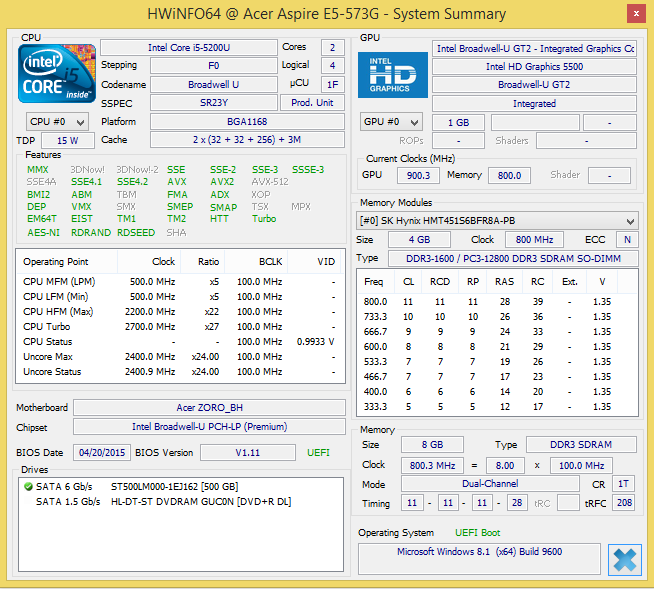Select the CPU HFM (Max) row
This screenshot has height=589, width=654.
point(180,312)
